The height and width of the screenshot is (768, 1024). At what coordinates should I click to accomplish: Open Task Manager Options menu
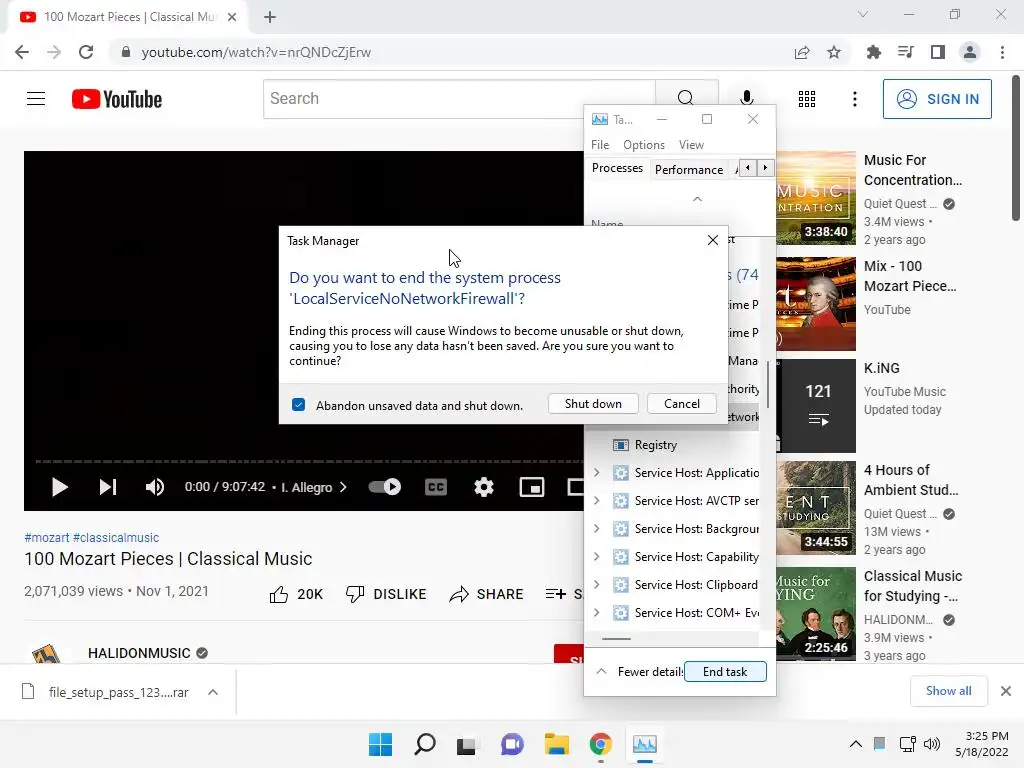(643, 145)
